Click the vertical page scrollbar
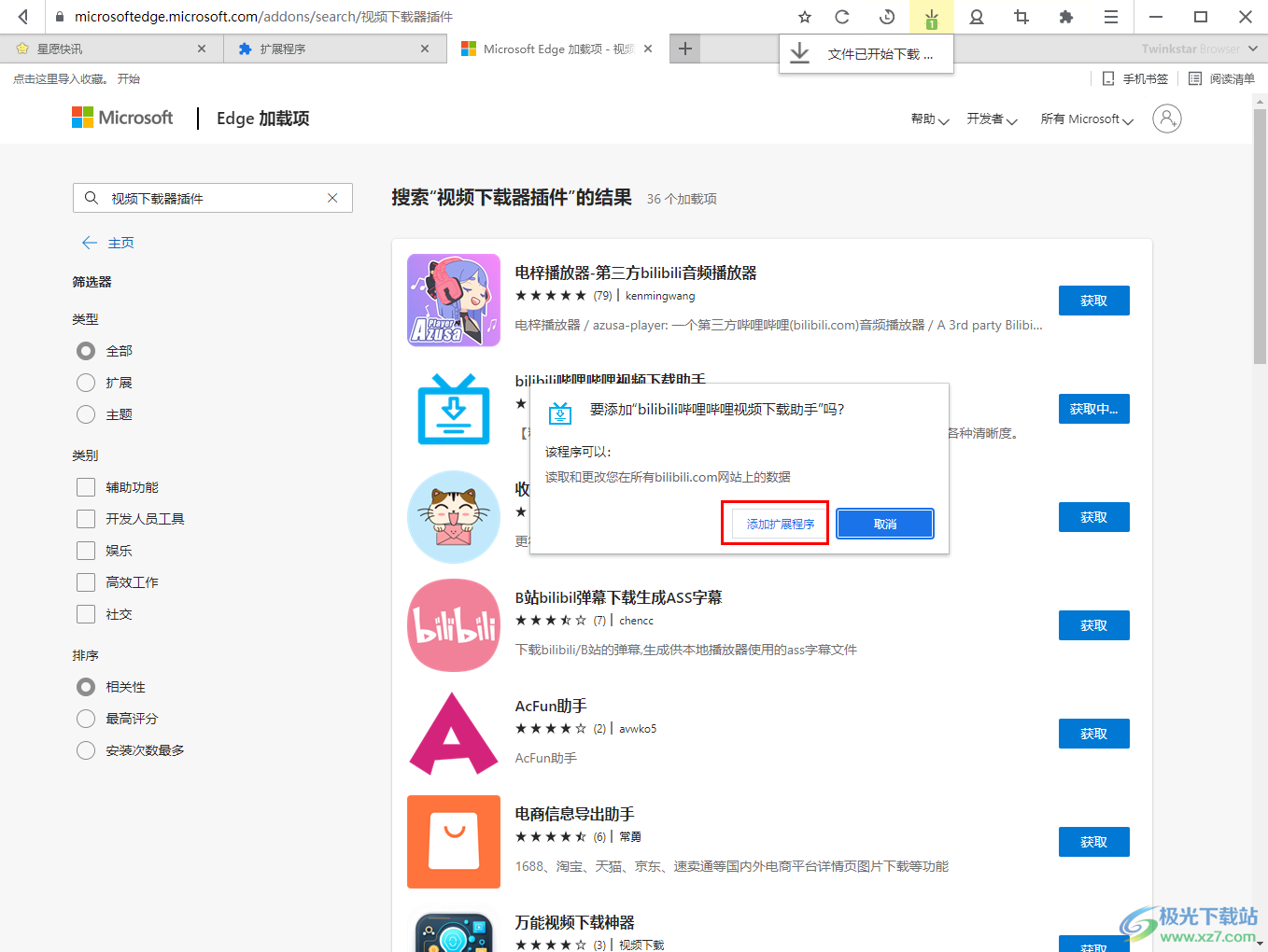 point(1260,235)
